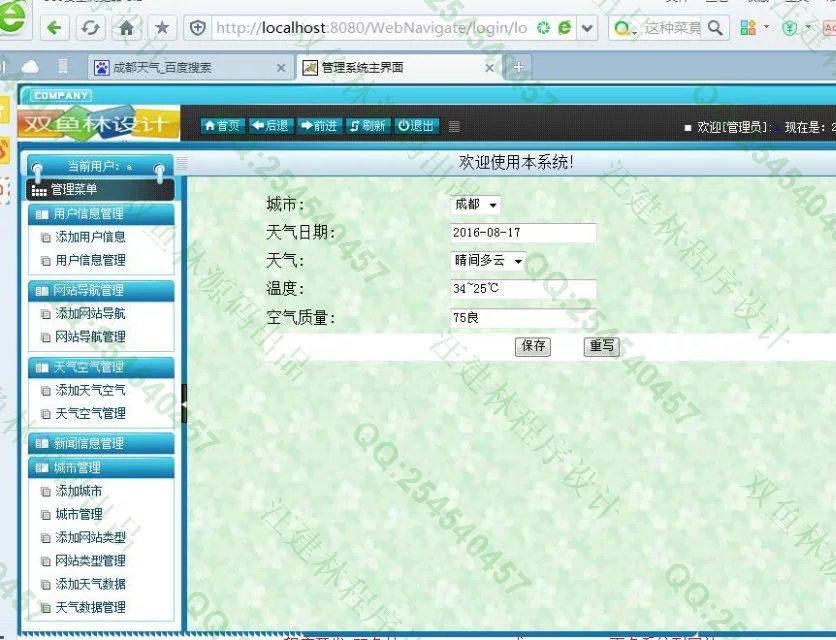Click the 双鱼林设计 logo

tap(98, 124)
